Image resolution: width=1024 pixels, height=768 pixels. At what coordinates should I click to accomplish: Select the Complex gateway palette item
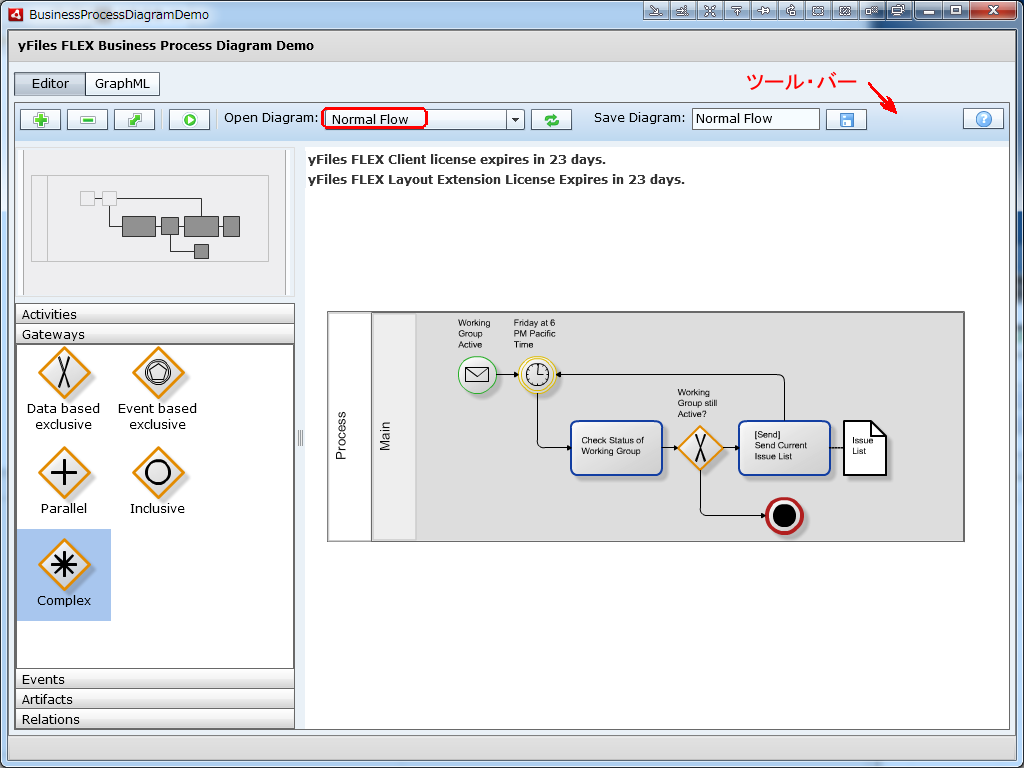63,574
